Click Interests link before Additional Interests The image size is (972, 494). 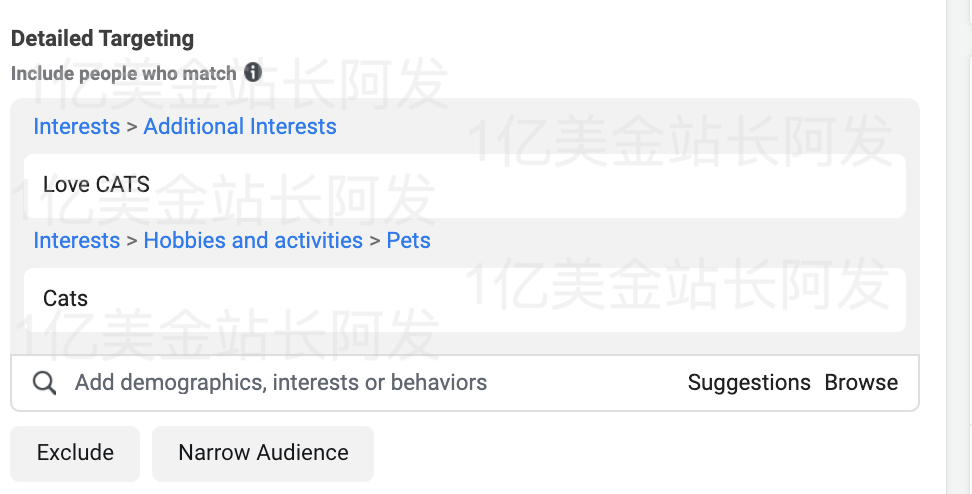tap(76, 127)
